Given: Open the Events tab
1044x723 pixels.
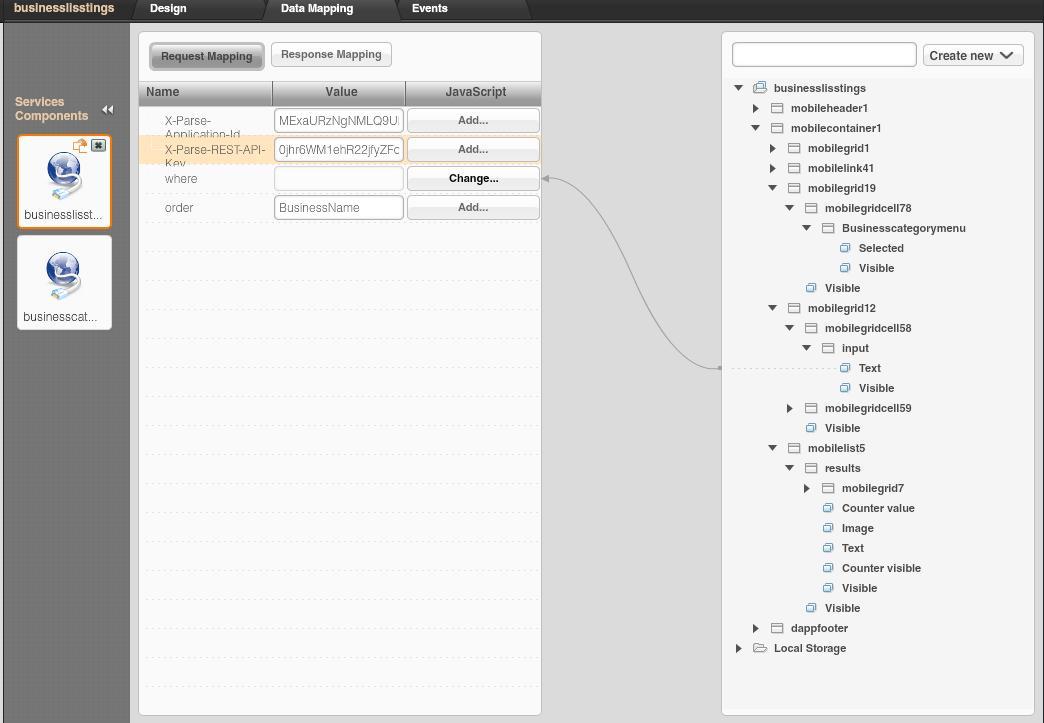Looking at the screenshot, I should [x=430, y=8].
